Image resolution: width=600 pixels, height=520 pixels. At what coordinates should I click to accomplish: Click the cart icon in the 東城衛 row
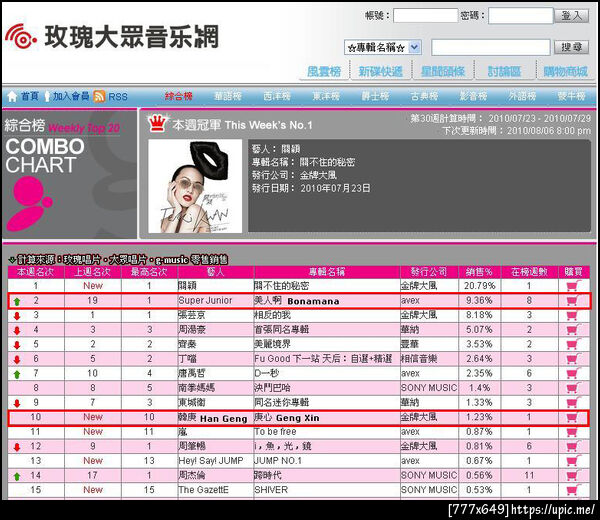click(x=573, y=402)
